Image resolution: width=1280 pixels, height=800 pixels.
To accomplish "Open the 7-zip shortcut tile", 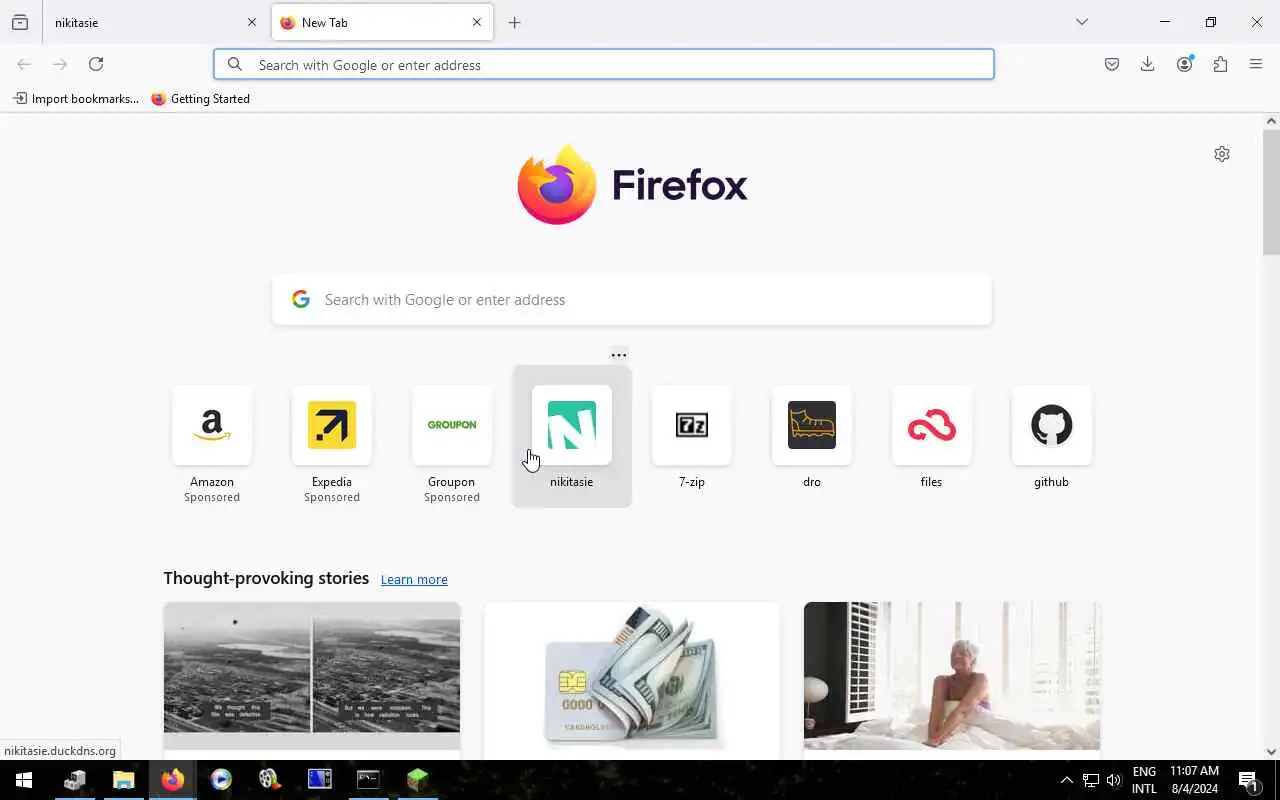I will click(692, 436).
